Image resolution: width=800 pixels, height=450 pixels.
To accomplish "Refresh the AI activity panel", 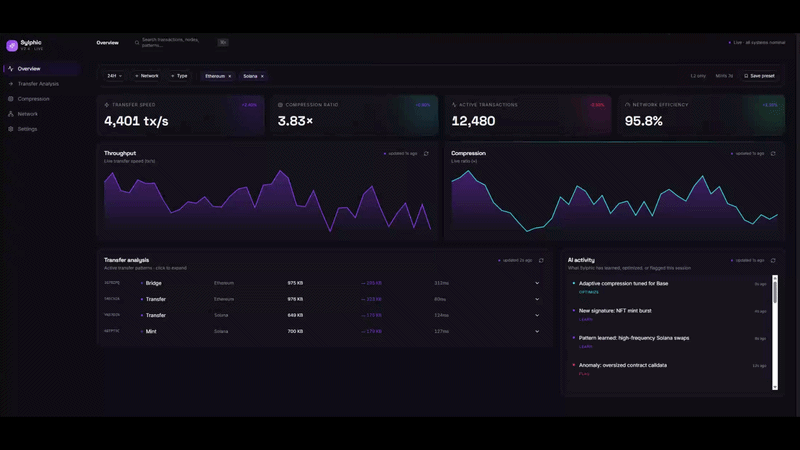I will coord(773,260).
